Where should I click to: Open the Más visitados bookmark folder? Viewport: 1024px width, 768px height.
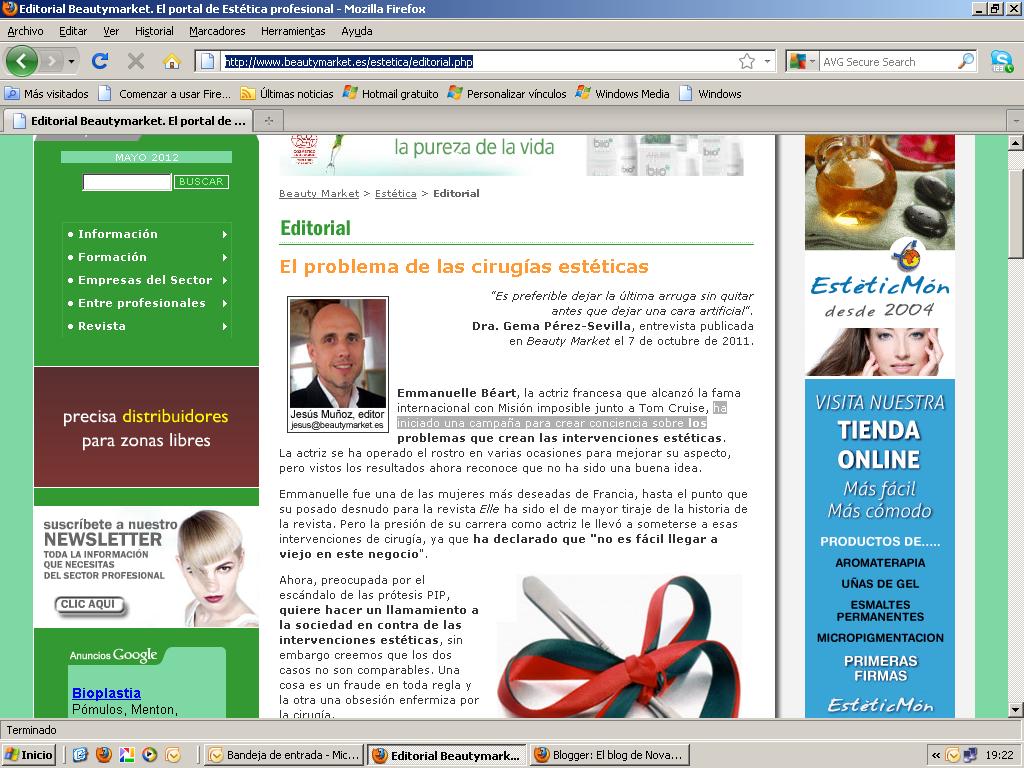(46, 93)
